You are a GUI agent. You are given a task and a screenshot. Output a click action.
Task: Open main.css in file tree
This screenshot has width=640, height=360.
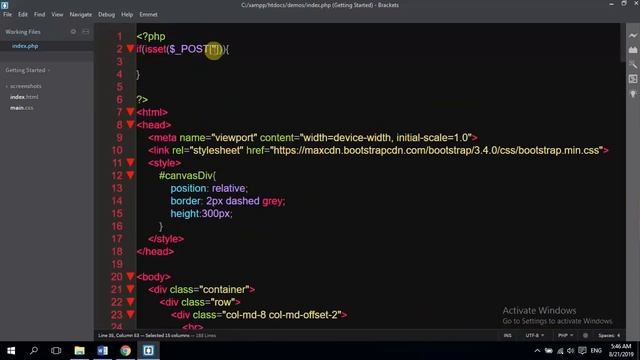tap(22, 108)
